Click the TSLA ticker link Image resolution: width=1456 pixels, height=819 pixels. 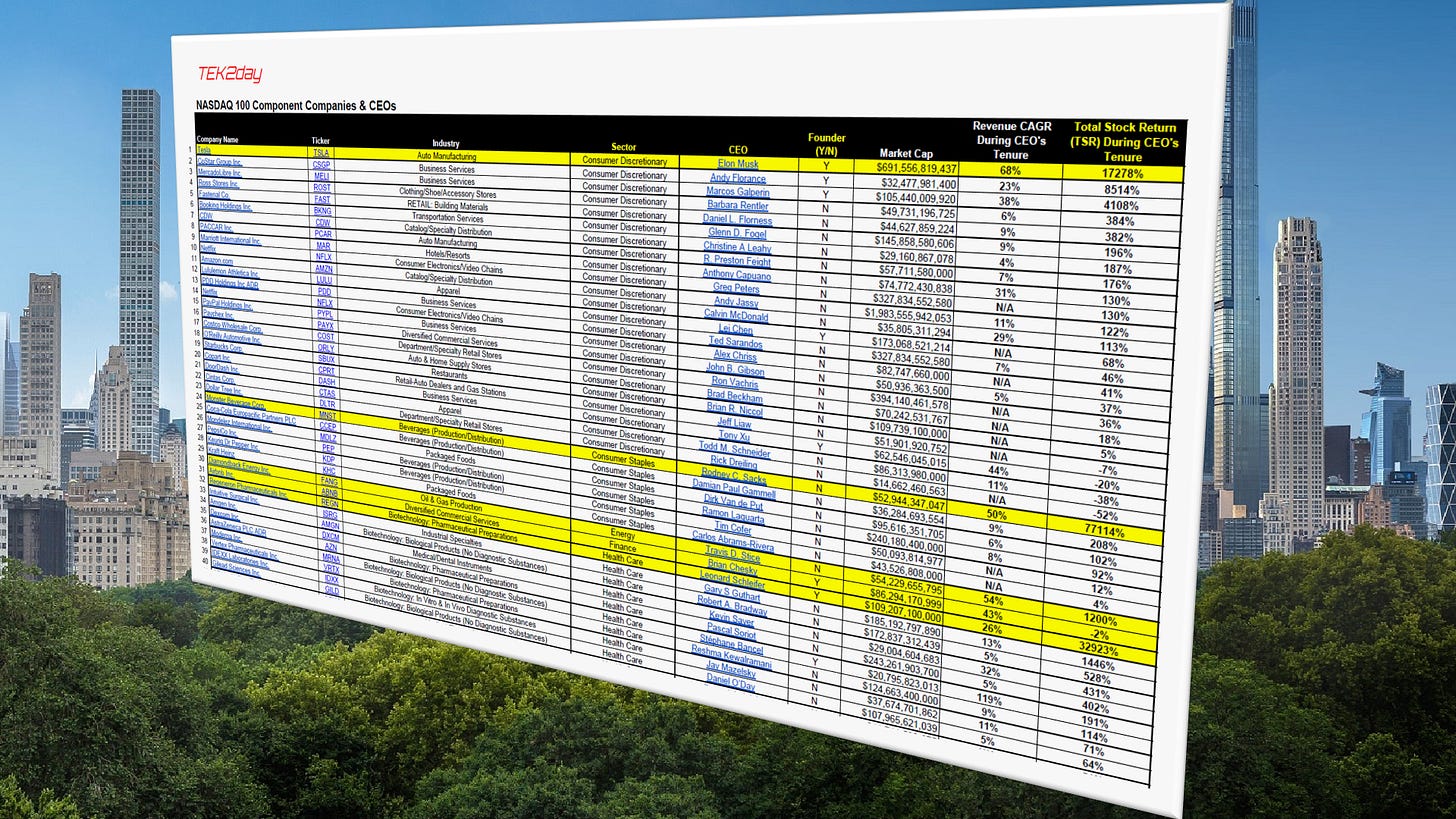(321, 152)
